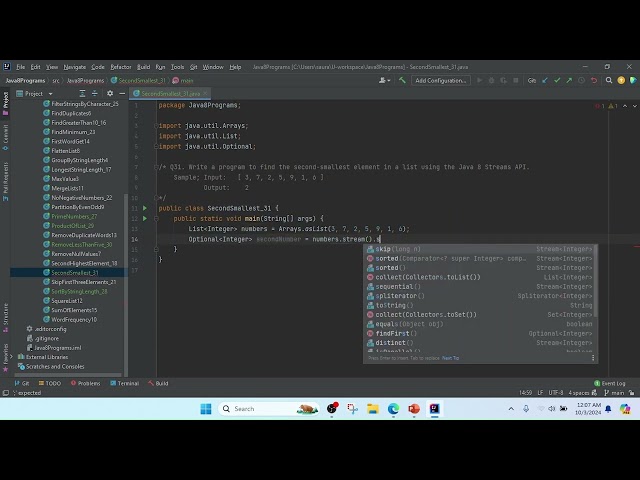Screen dimensions: 640x480
Task: Open the Terminal tool window tab
Action: 124,383
